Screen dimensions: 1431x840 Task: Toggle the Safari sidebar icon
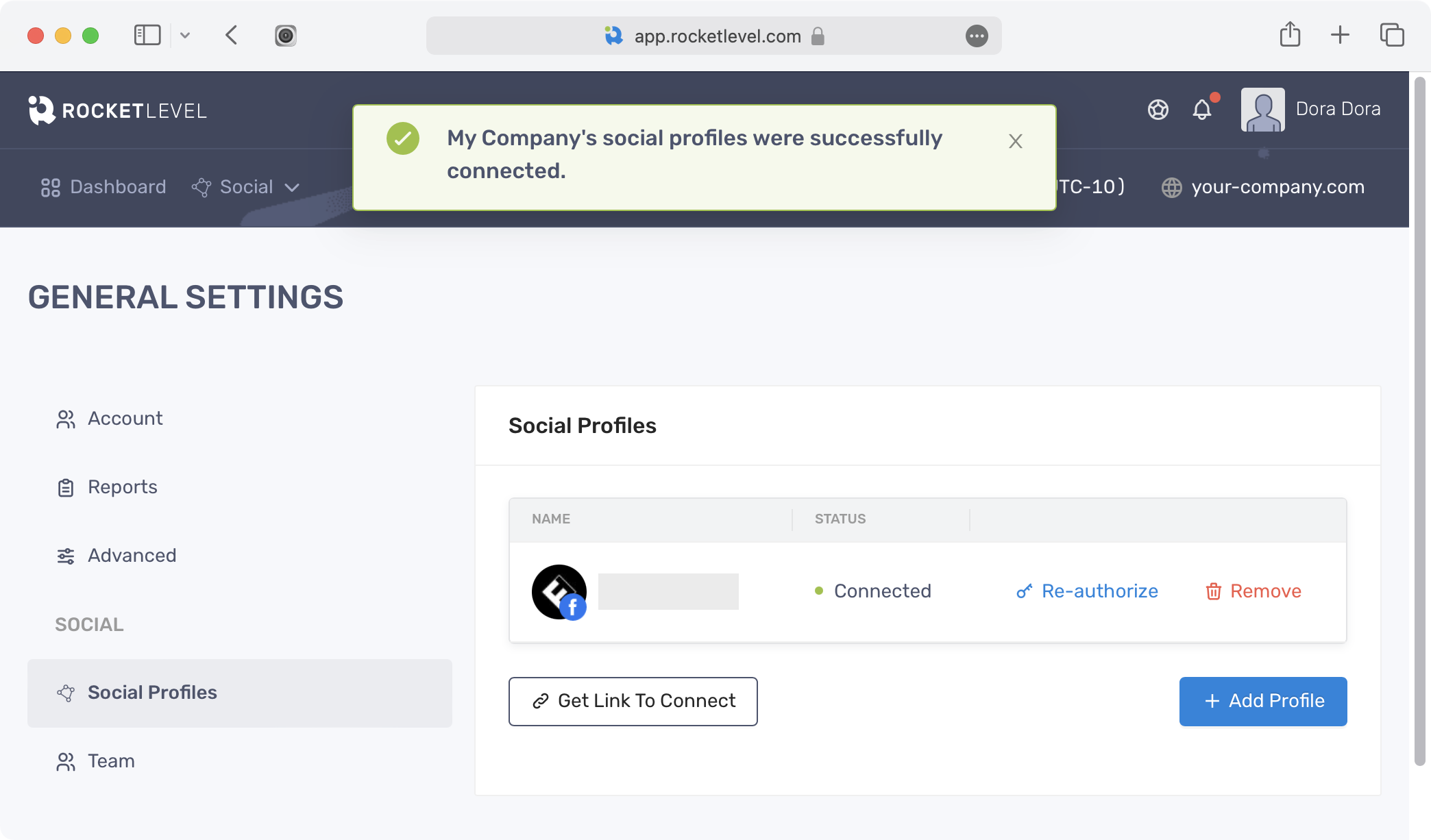[147, 35]
